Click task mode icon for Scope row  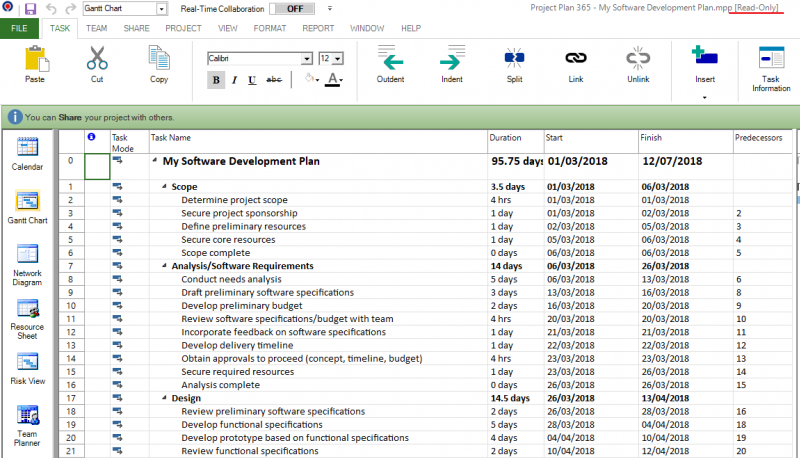coord(117,186)
